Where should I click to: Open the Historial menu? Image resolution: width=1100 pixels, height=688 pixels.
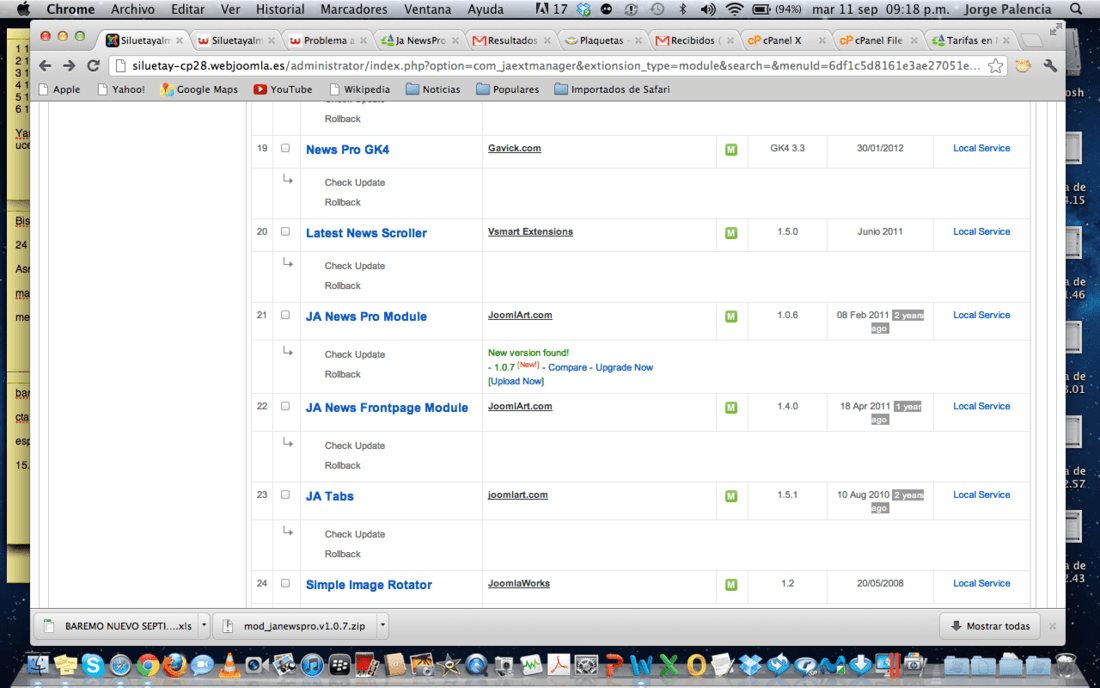click(x=280, y=9)
